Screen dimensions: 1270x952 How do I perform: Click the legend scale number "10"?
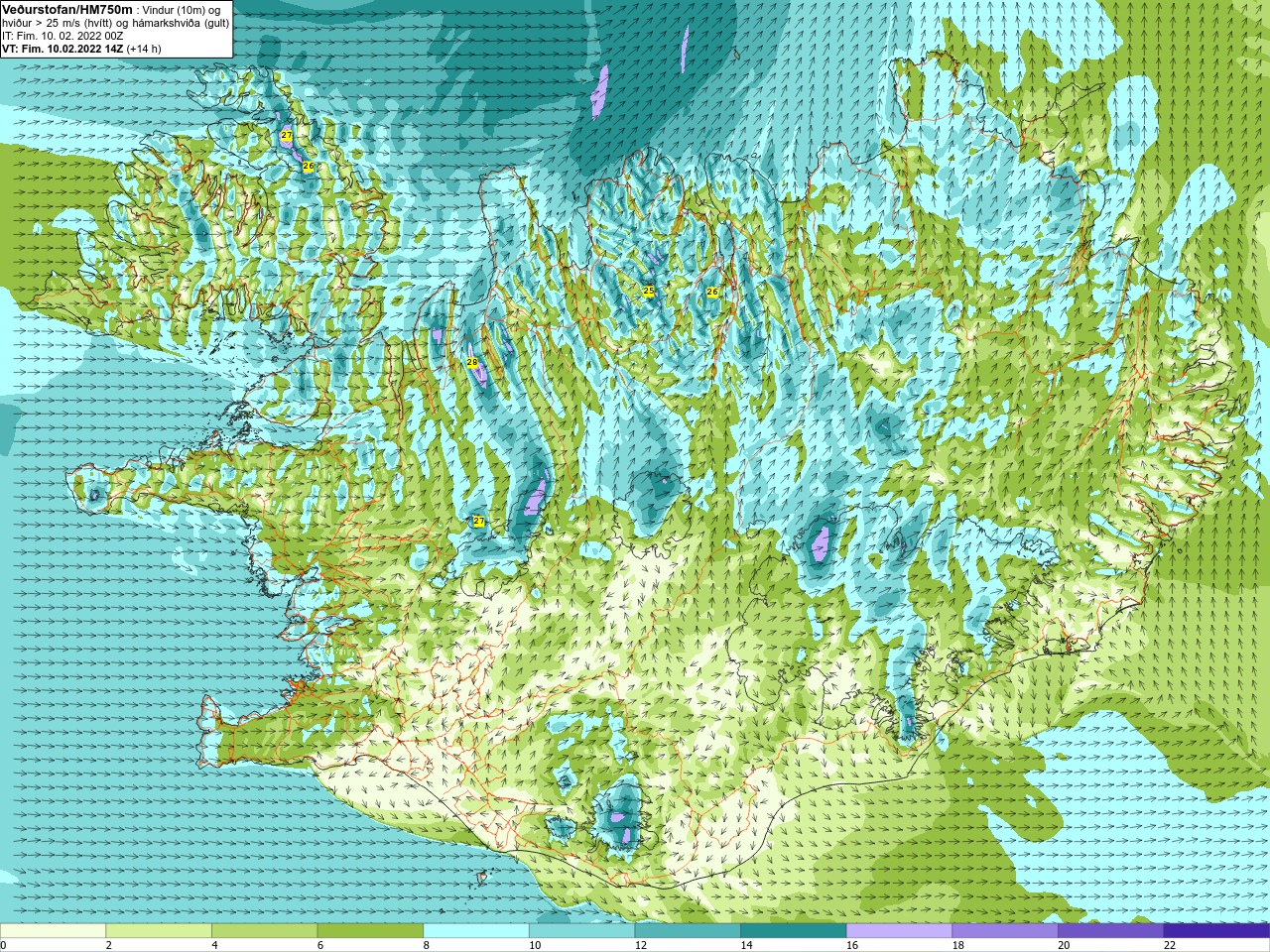(535, 945)
